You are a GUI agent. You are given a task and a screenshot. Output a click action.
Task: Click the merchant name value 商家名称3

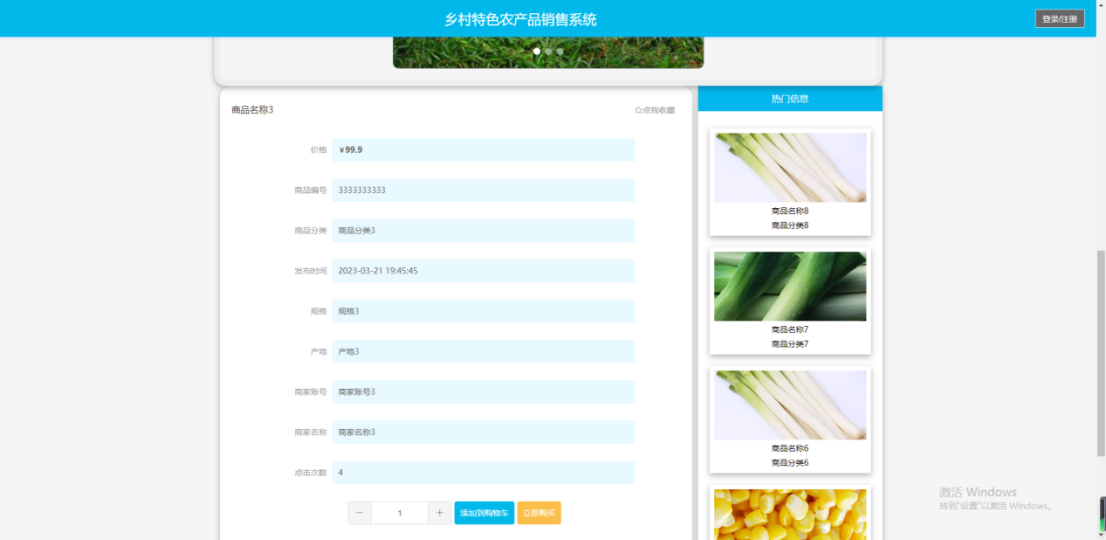click(x=357, y=432)
